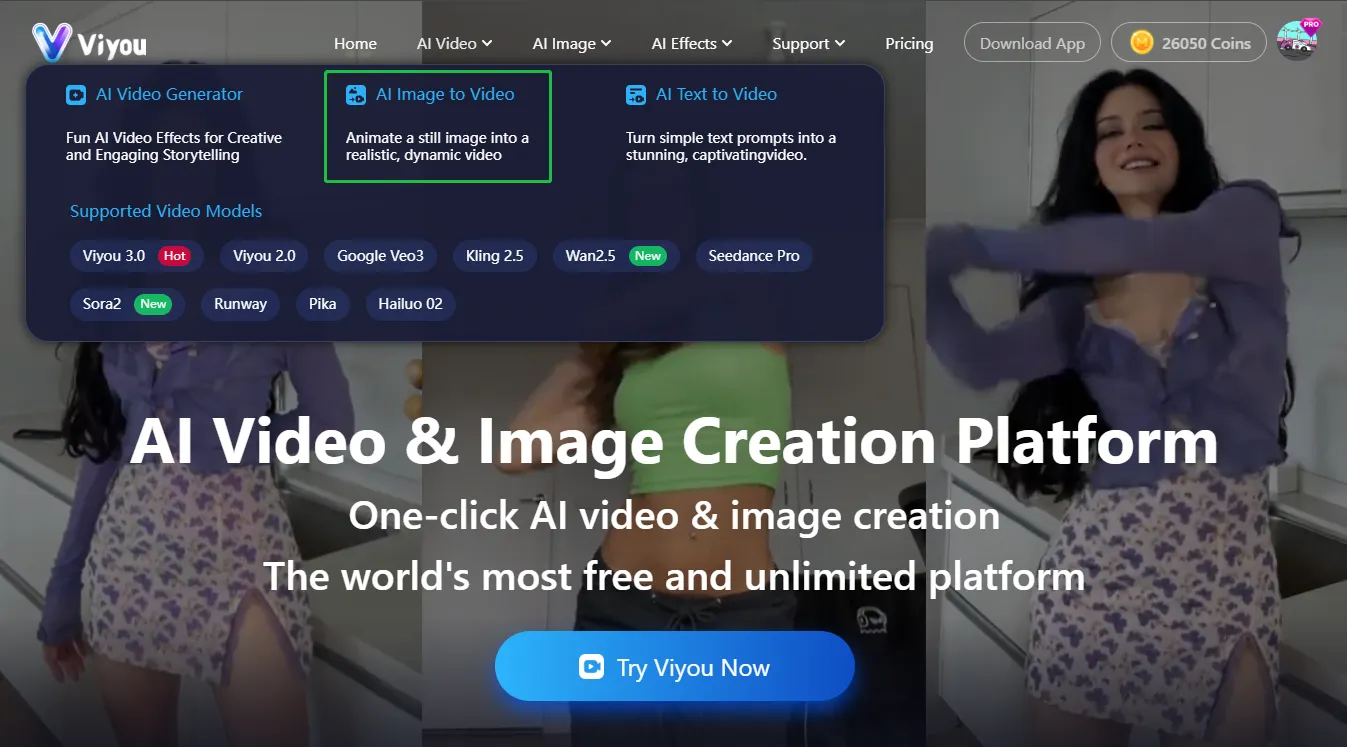
Task: Open your profile avatar with the PRO badge
Action: click(1297, 43)
